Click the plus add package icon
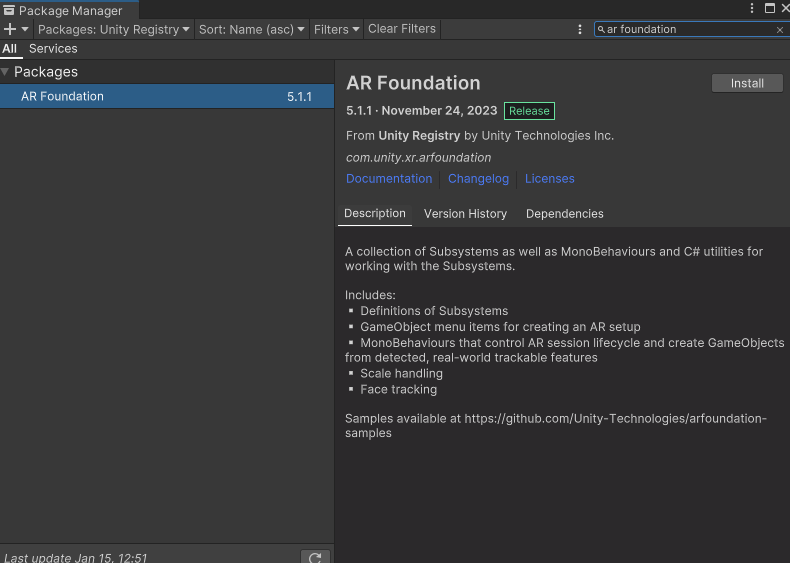 (x=10, y=29)
